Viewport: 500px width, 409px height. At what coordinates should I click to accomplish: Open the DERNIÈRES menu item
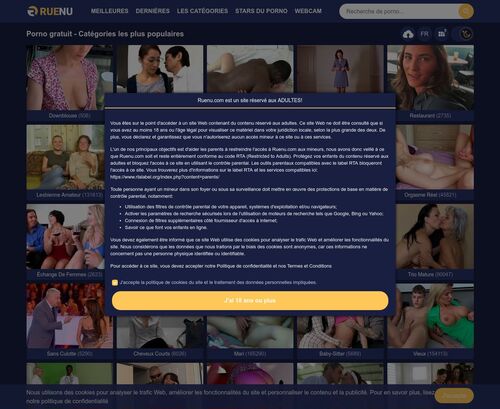[152, 11]
